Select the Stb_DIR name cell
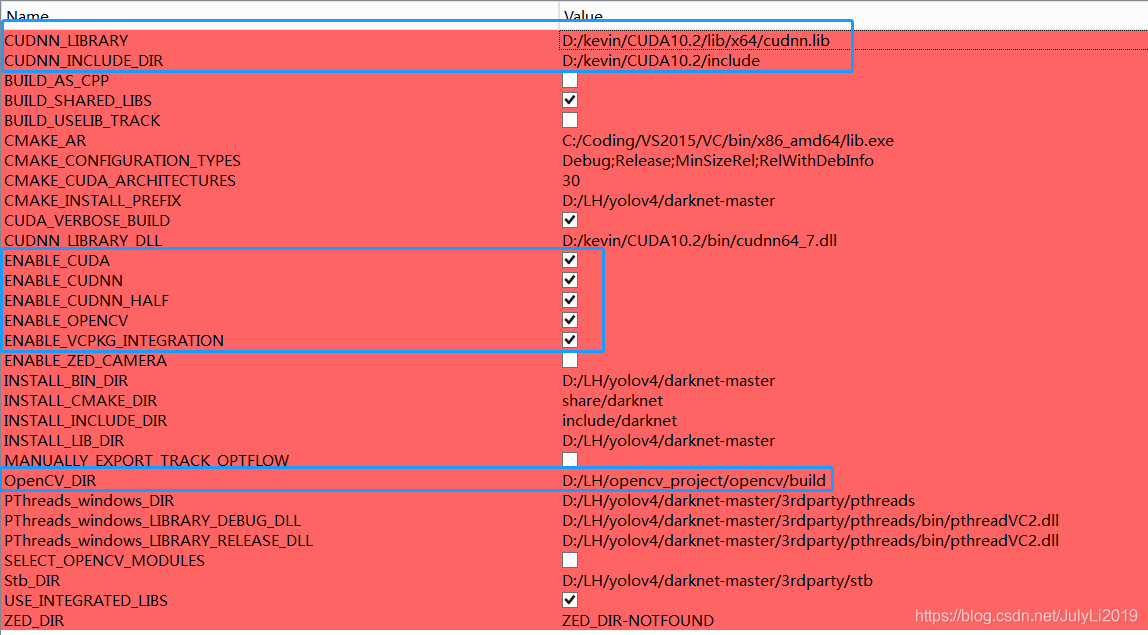The width and height of the screenshot is (1148, 635). [32, 581]
